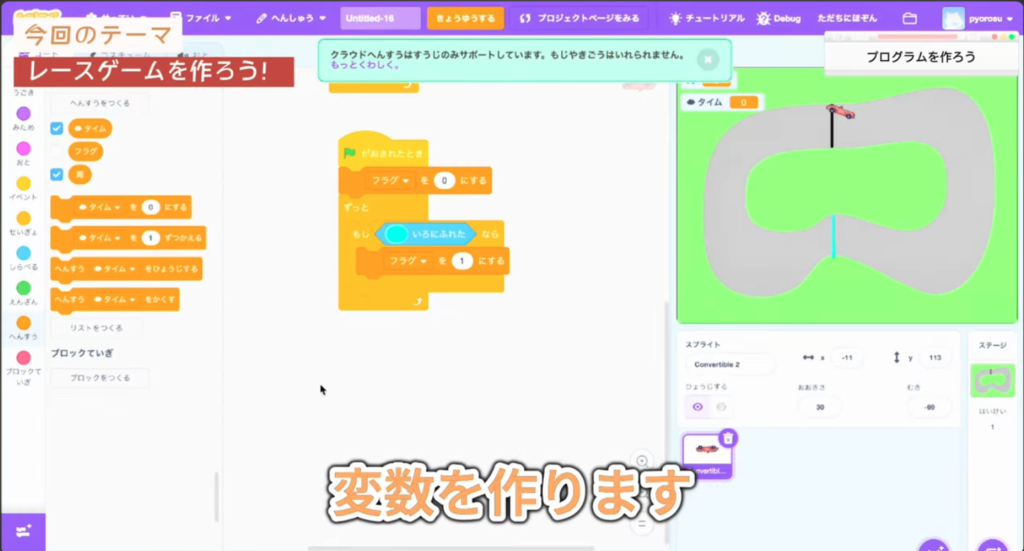This screenshot has height=551, width=1024.
Task: Select the せいぎょ block category circle
Action: point(23,218)
